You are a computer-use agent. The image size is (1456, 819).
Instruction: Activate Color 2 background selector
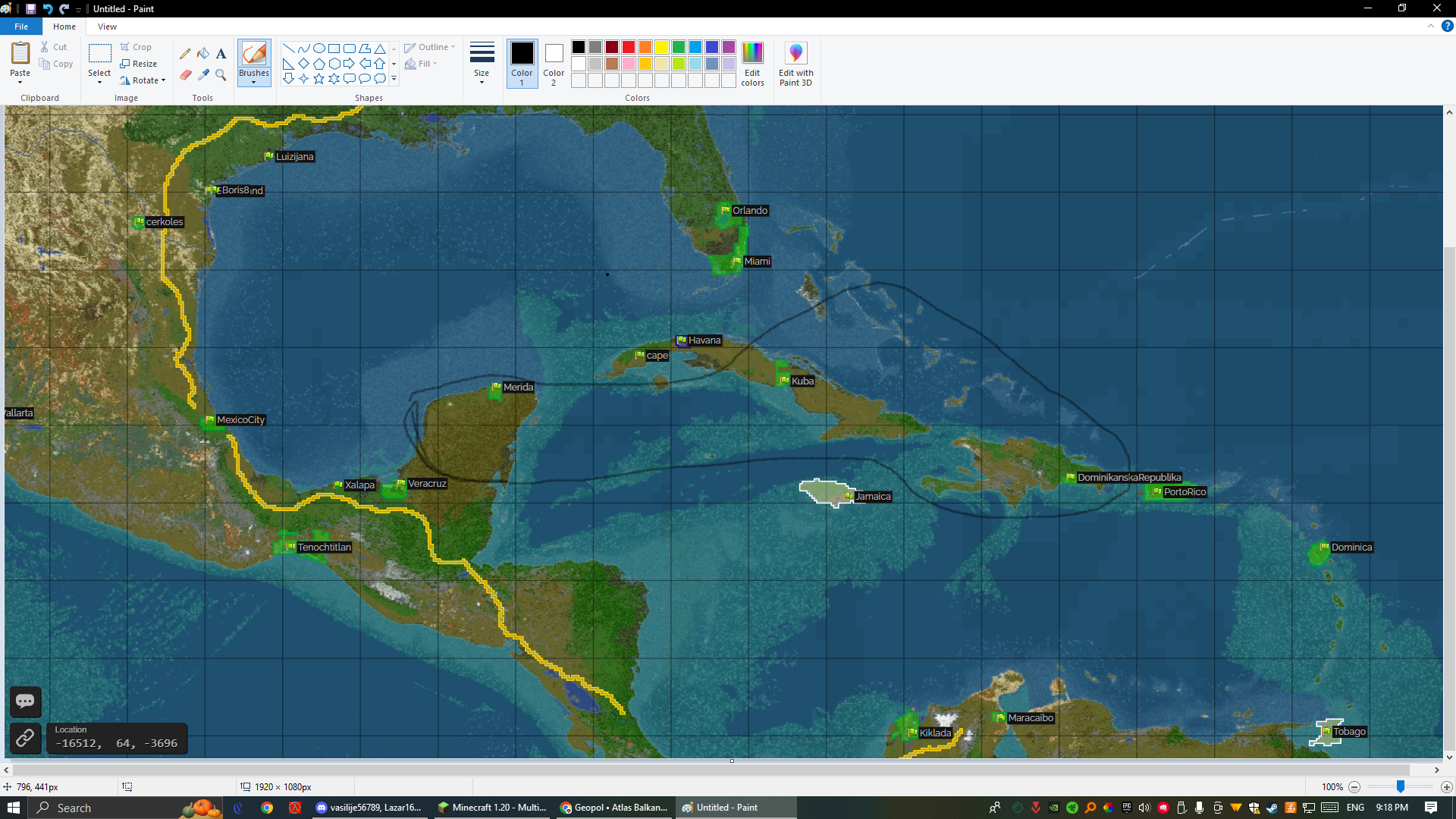tap(554, 64)
